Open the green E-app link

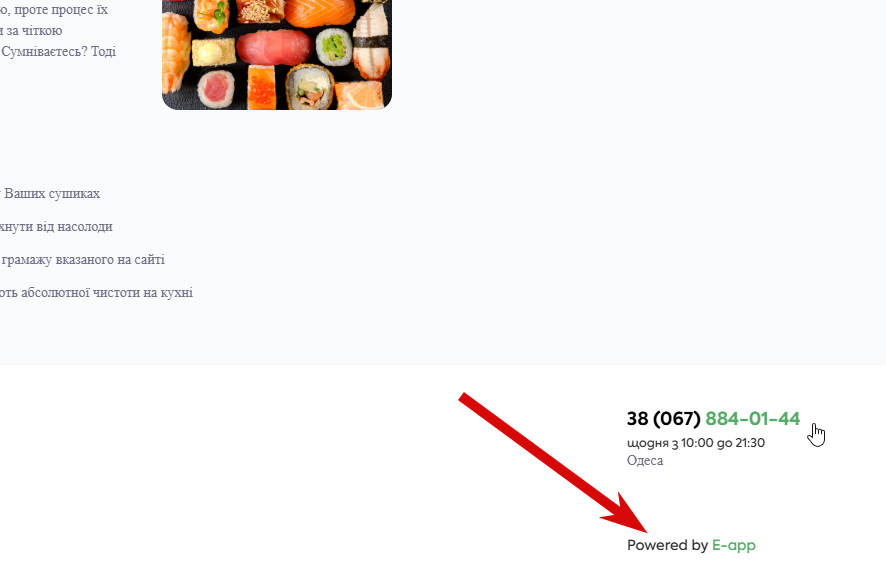tap(733, 545)
